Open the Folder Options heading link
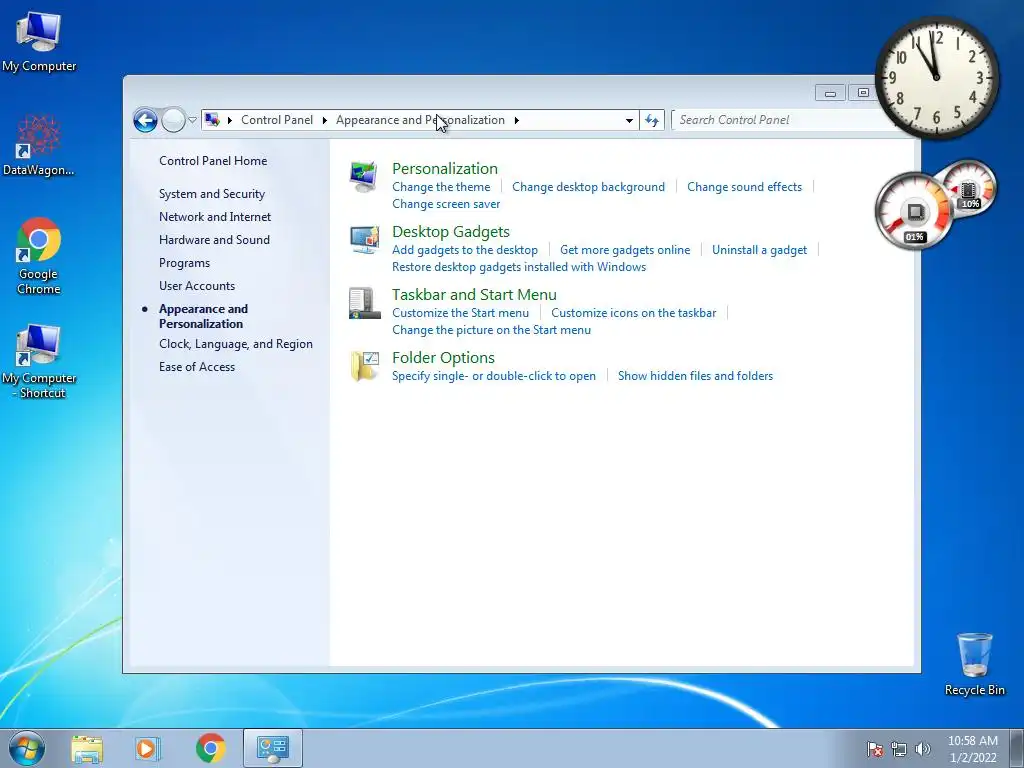 tap(443, 358)
